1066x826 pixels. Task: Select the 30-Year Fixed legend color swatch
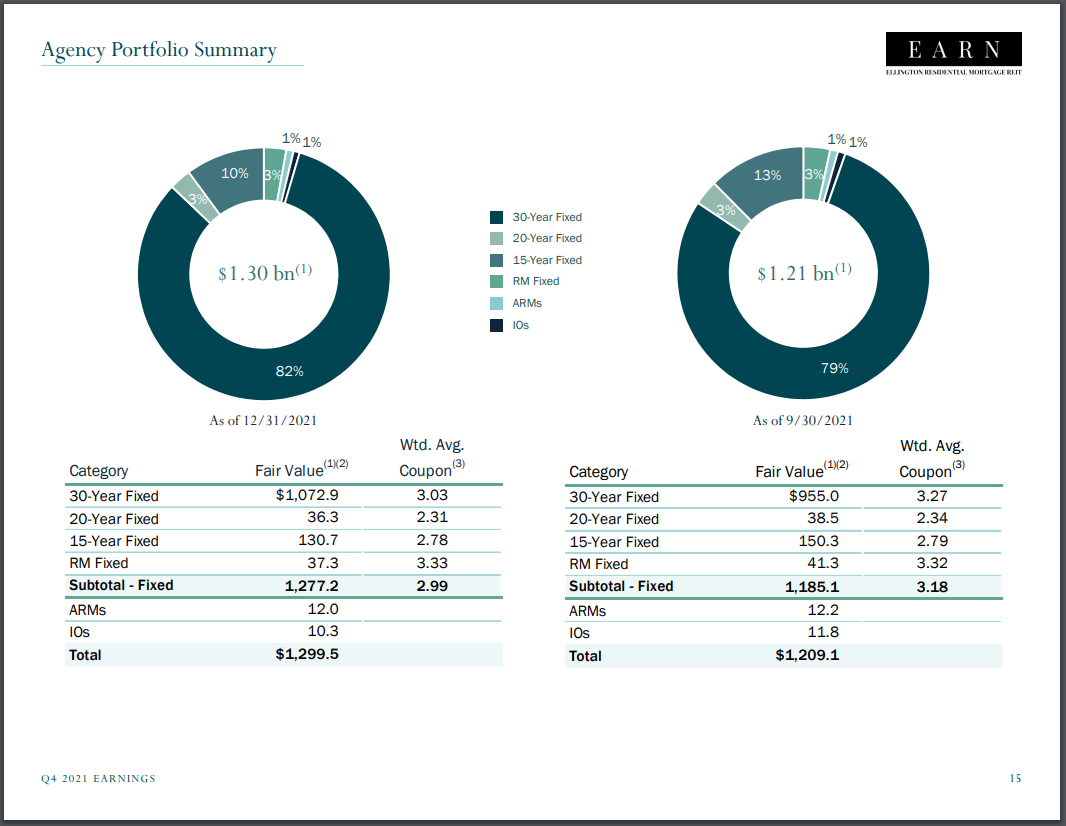pyautogui.click(x=496, y=217)
